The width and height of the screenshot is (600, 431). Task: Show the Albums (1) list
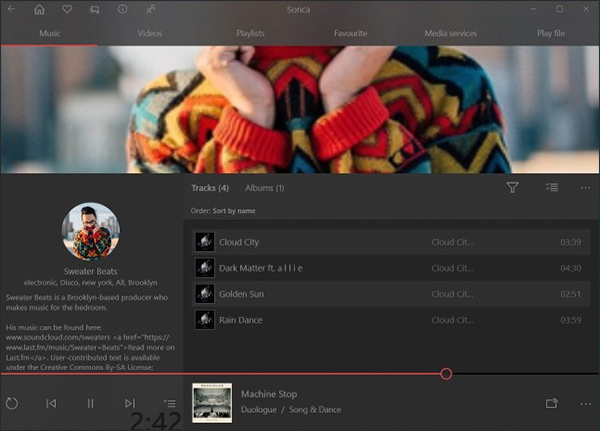264,188
